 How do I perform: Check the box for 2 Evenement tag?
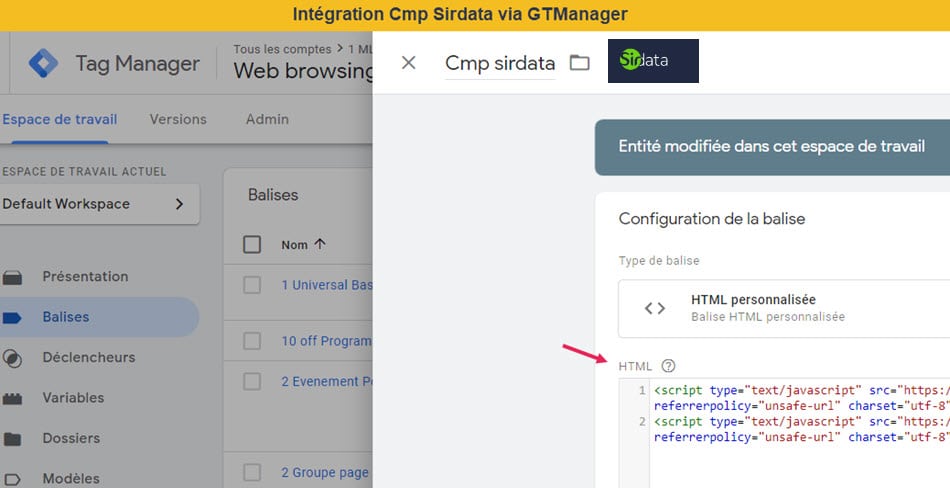point(251,381)
